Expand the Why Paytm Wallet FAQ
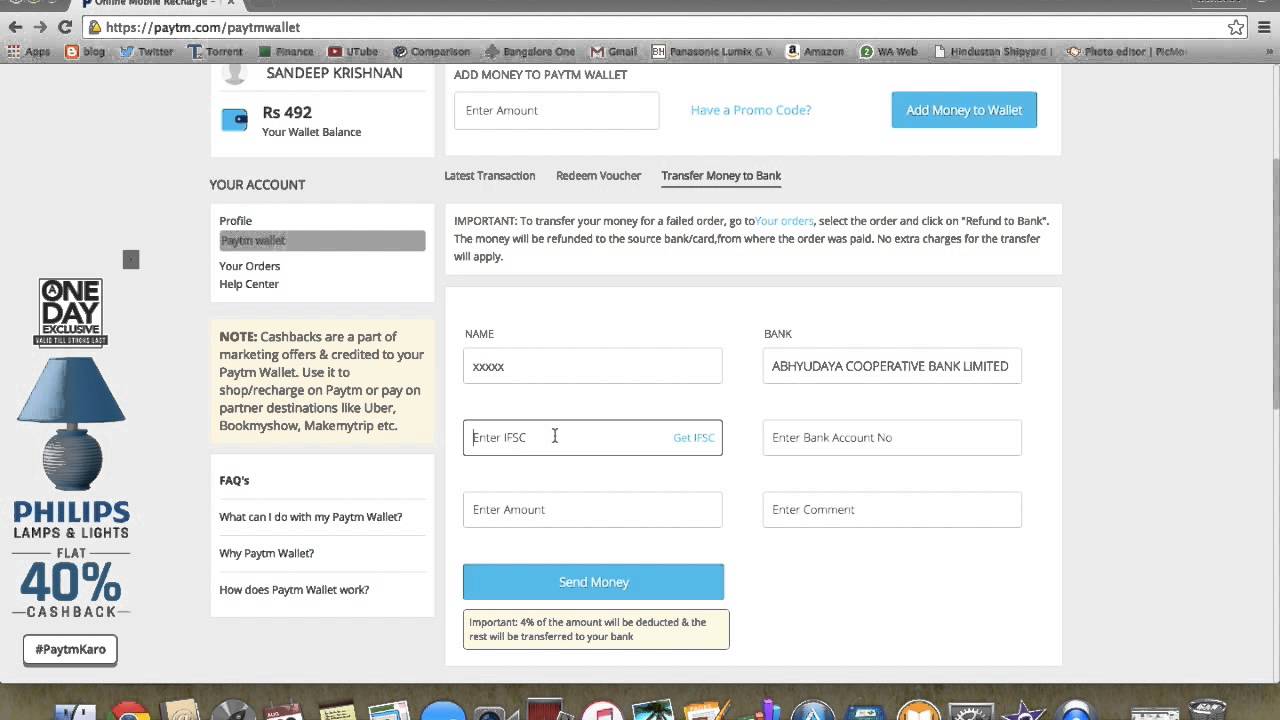 (267, 553)
